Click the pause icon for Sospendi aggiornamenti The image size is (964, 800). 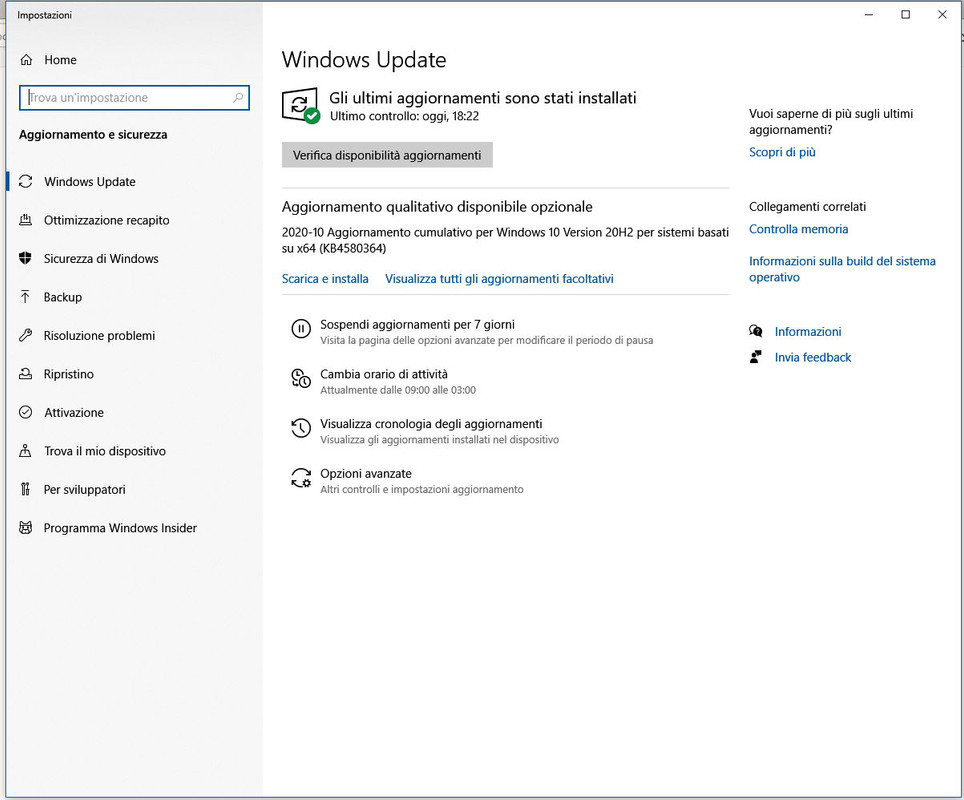tap(301, 329)
